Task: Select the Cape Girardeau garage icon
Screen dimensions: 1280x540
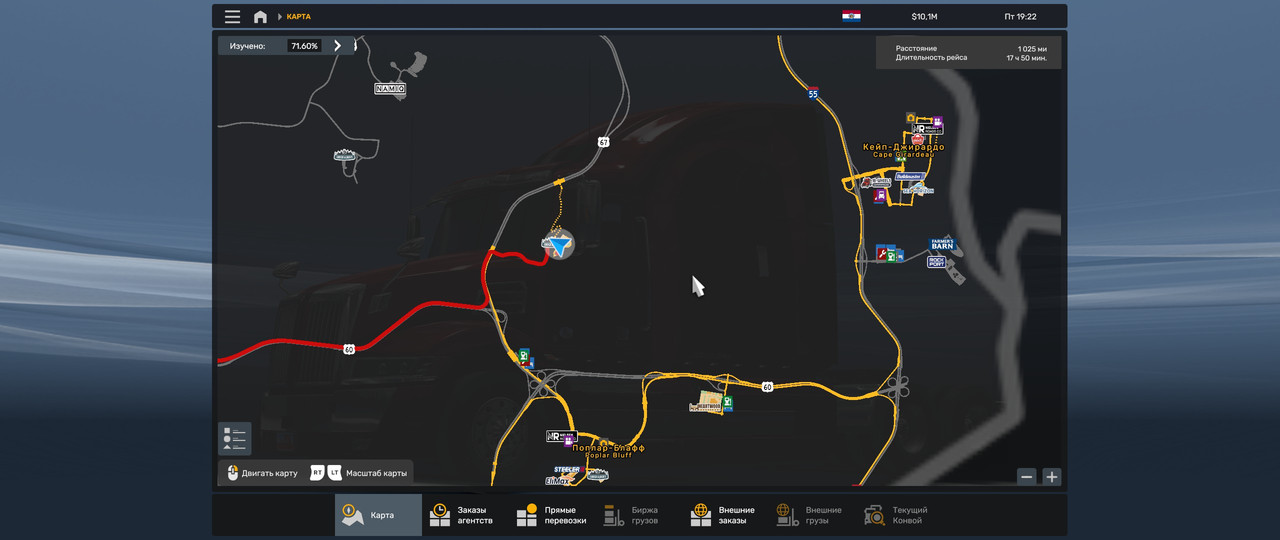Action: click(x=911, y=118)
